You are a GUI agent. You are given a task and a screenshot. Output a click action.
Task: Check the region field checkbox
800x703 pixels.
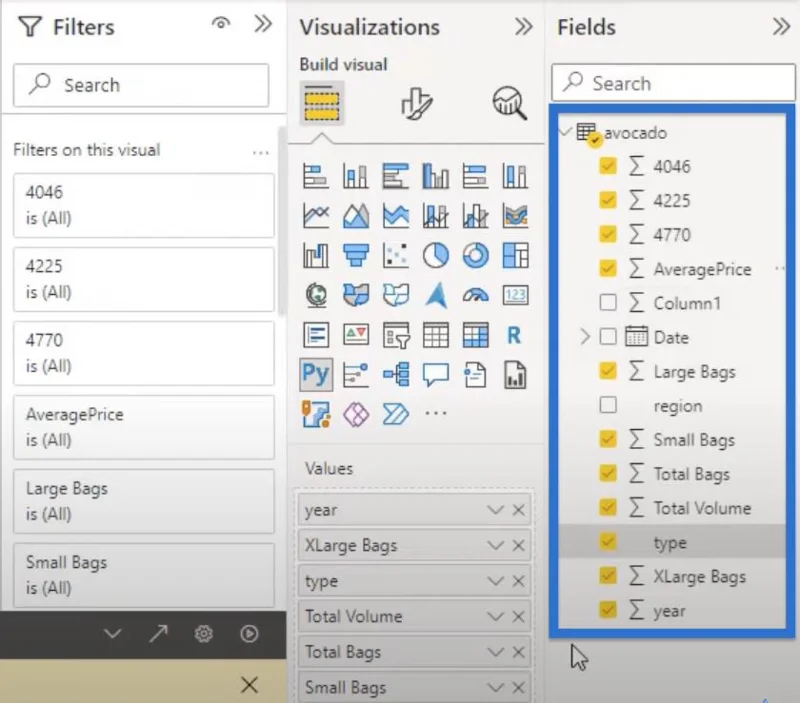pyautogui.click(x=608, y=405)
